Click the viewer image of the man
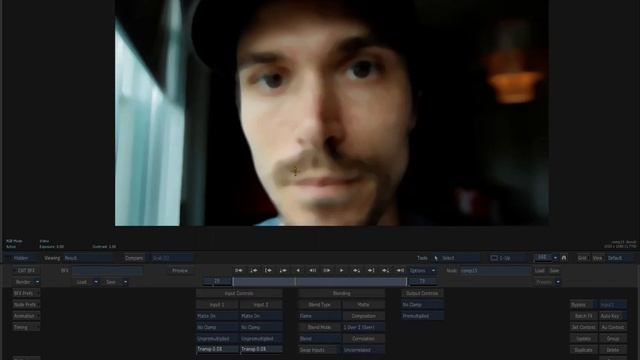The width and height of the screenshot is (640, 360). pyautogui.click(x=331, y=113)
